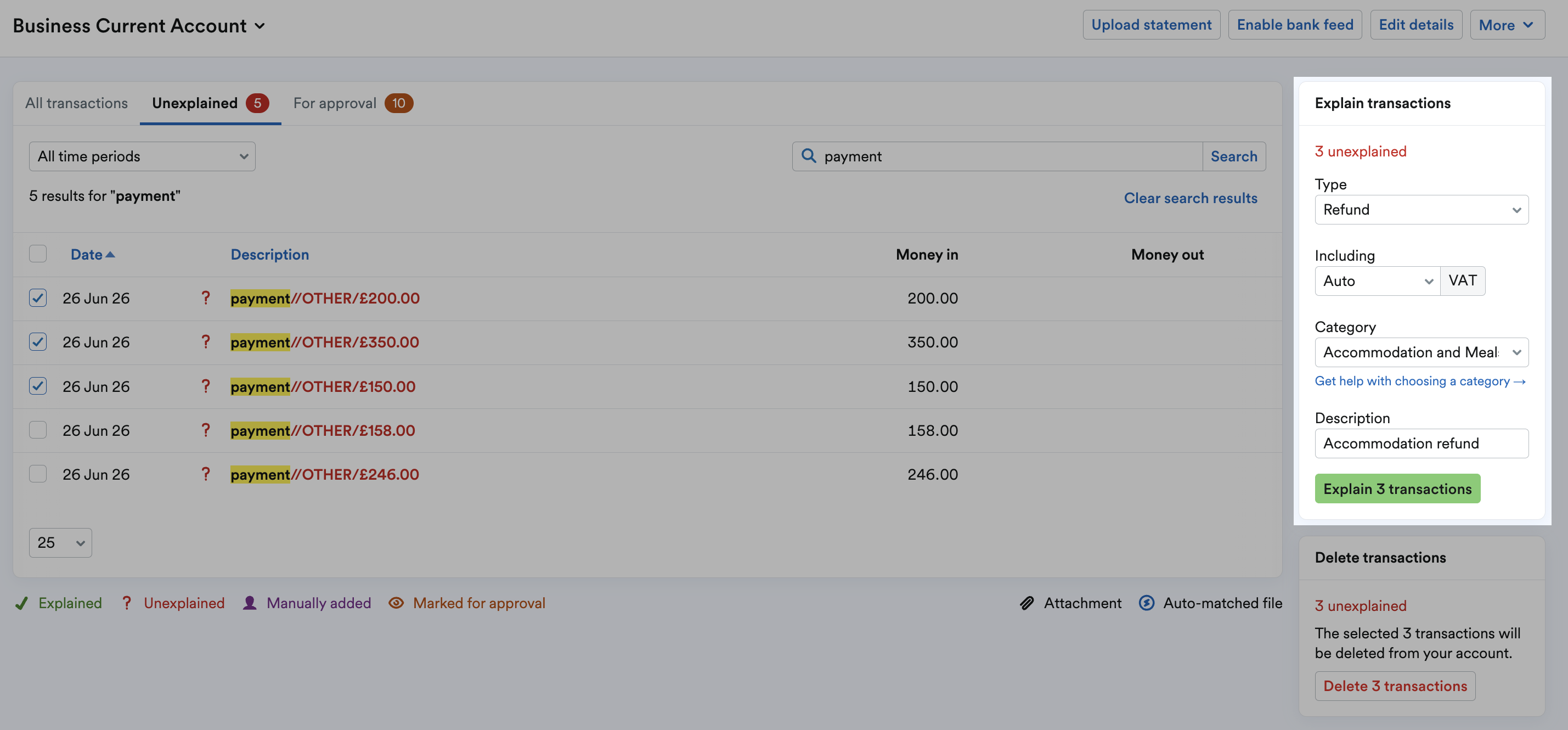Click the Date sort arrow icon
1568x730 pixels.
tap(110, 255)
